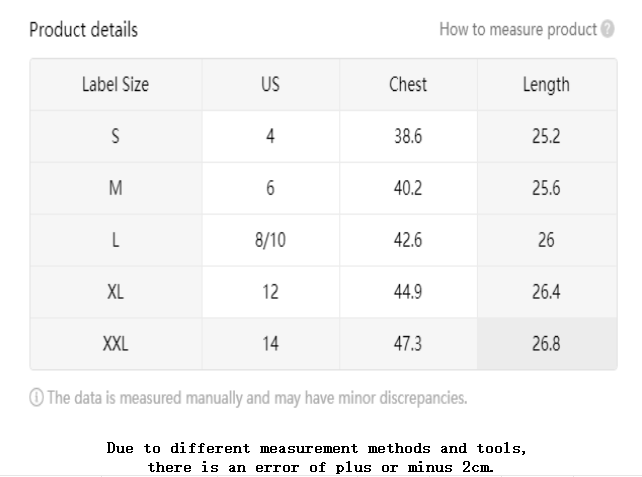The image size is (642, 477).
Task: Click the 47.3 chest measurement cell
Action: (408, 344)
